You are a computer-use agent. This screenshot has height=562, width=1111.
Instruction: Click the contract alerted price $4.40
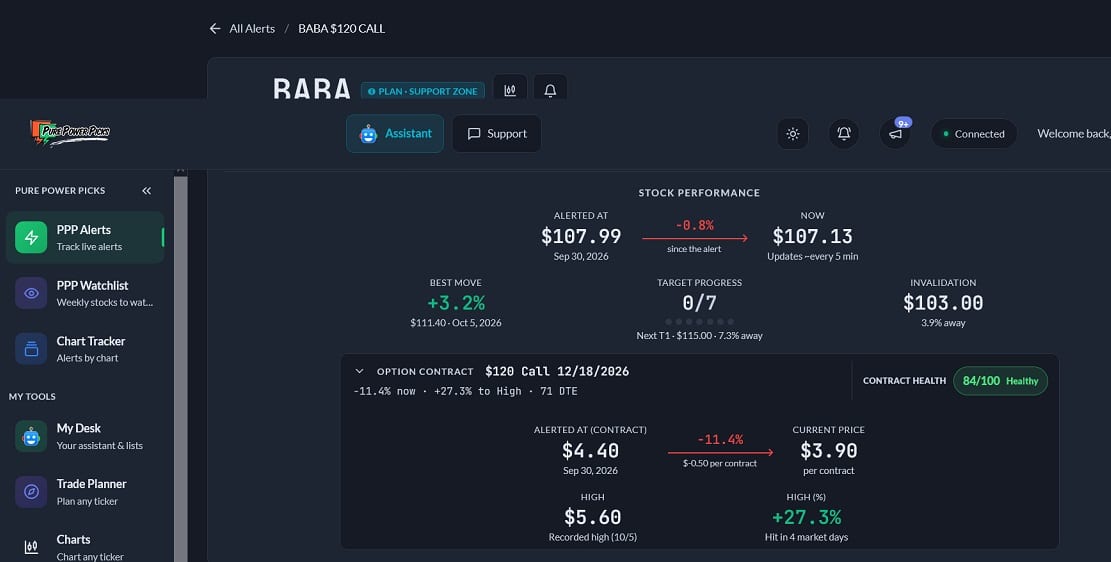pyautogui.click(x=590, y=451)
